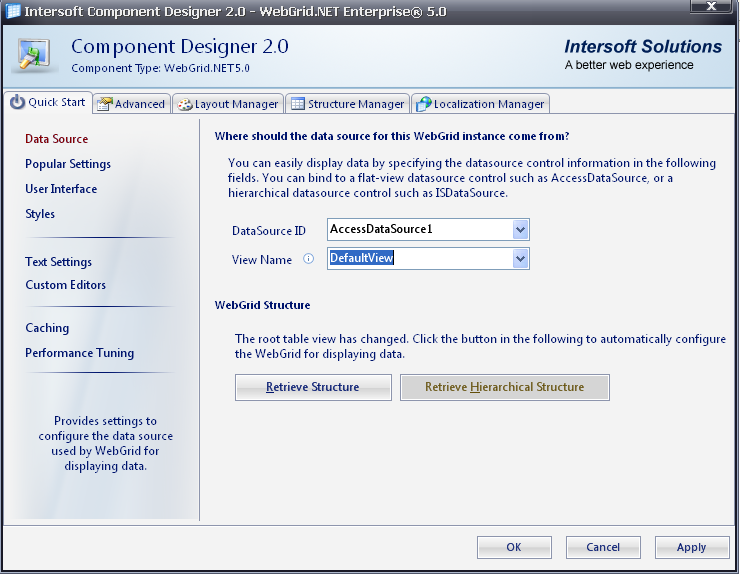Open Popular Settings in the sidebar
This screenshot has height=575, width=740.
click(68, 164)
